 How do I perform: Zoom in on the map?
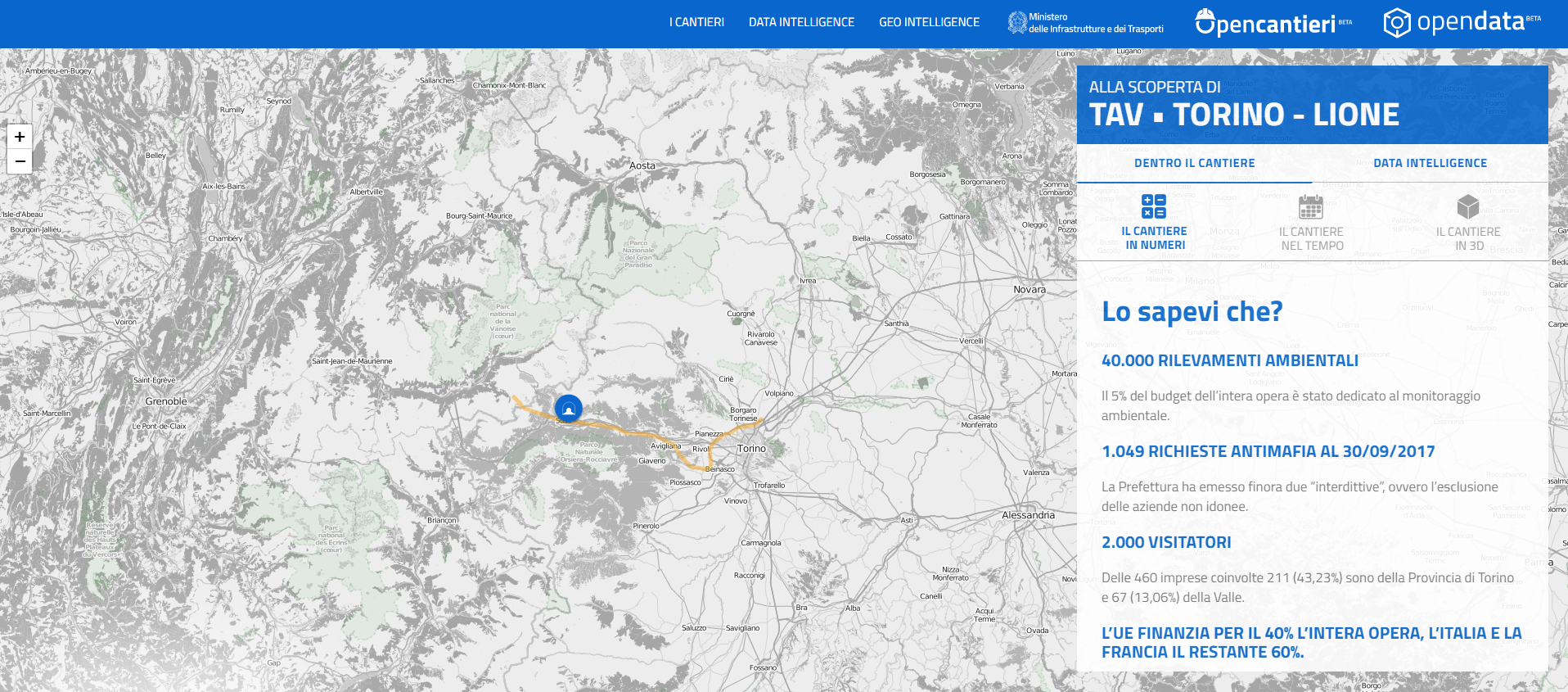pos(20,137)
